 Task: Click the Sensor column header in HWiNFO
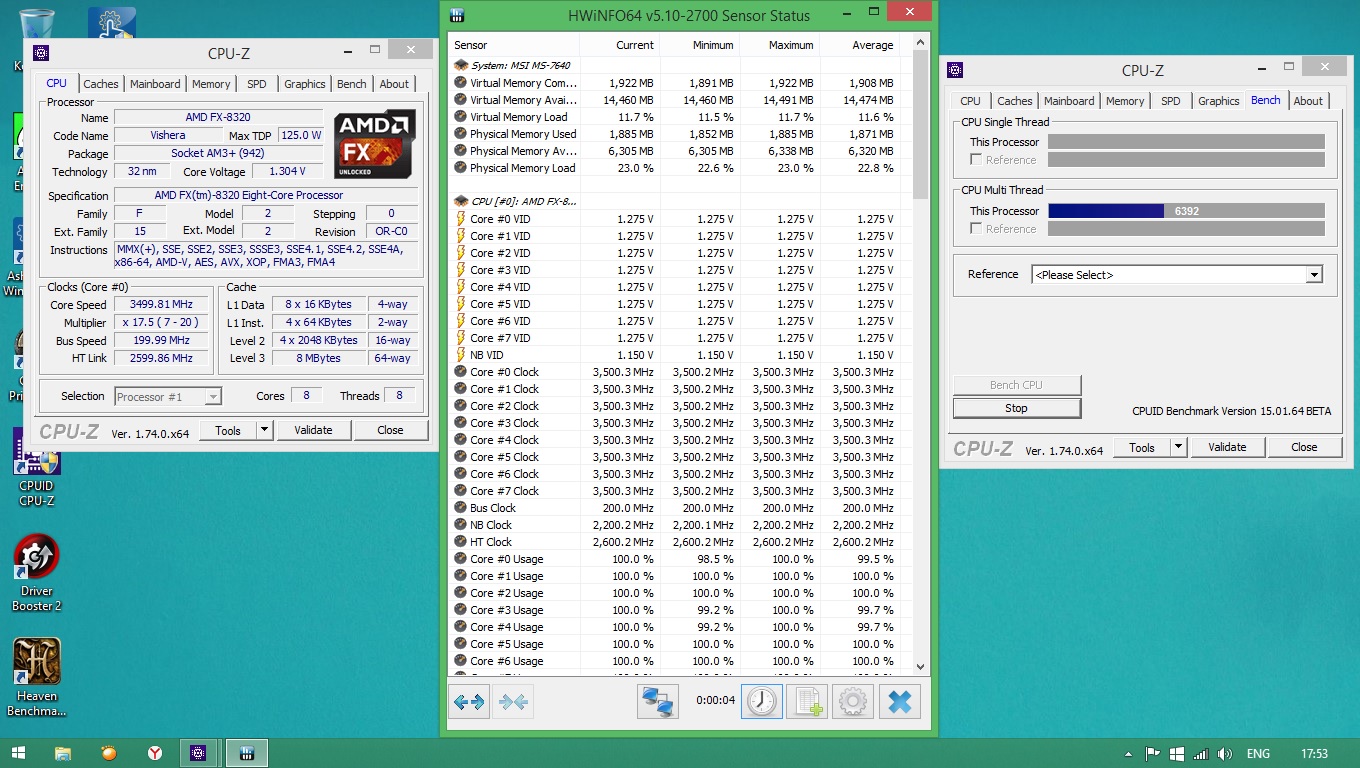point(514,45)
